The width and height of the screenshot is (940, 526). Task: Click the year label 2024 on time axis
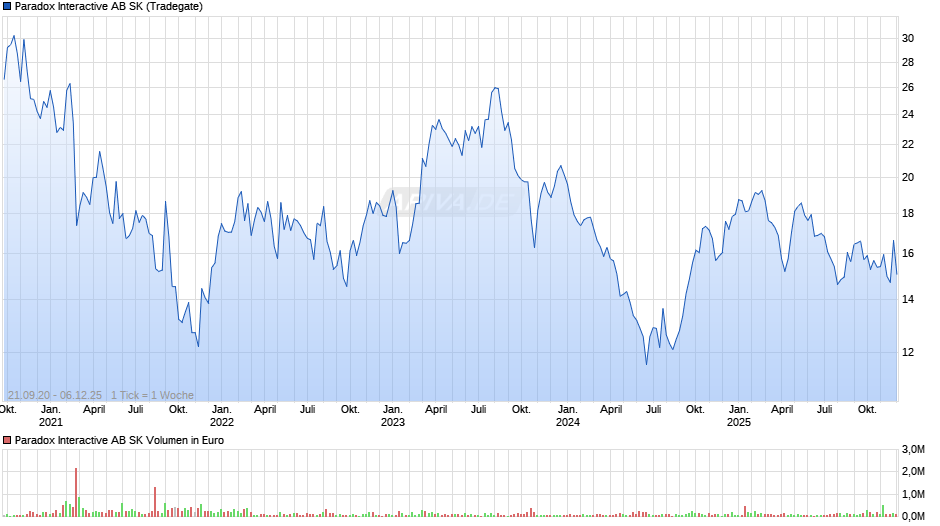(x=567, y=422)
